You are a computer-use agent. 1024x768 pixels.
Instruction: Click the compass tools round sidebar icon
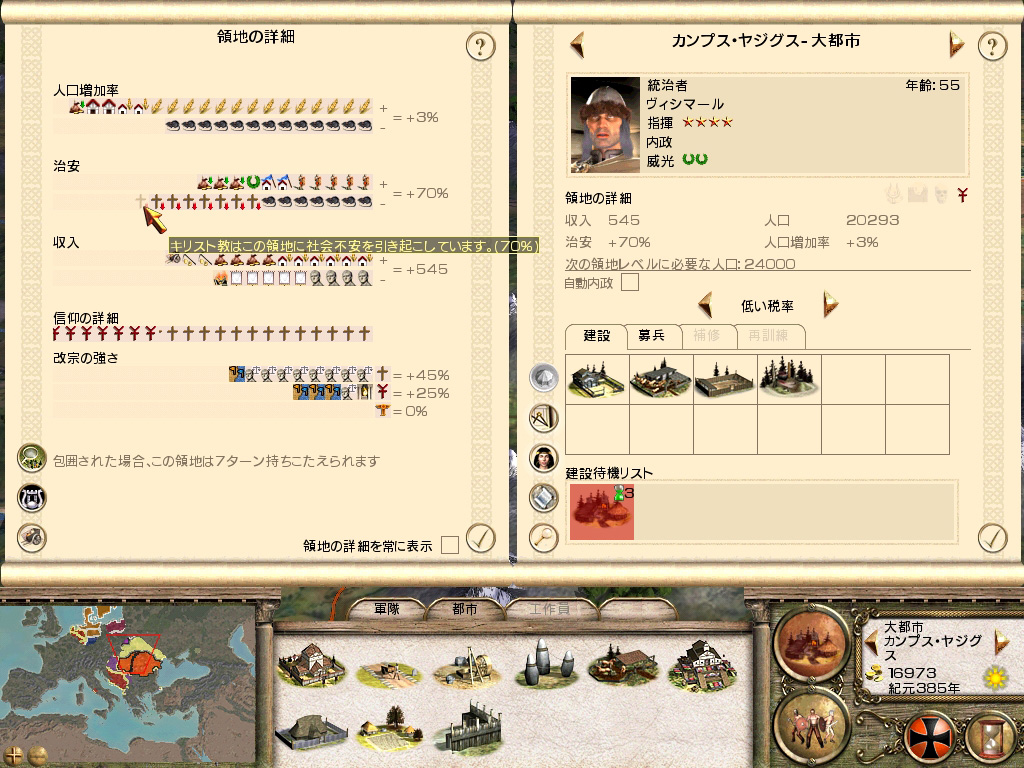[543, 418]
